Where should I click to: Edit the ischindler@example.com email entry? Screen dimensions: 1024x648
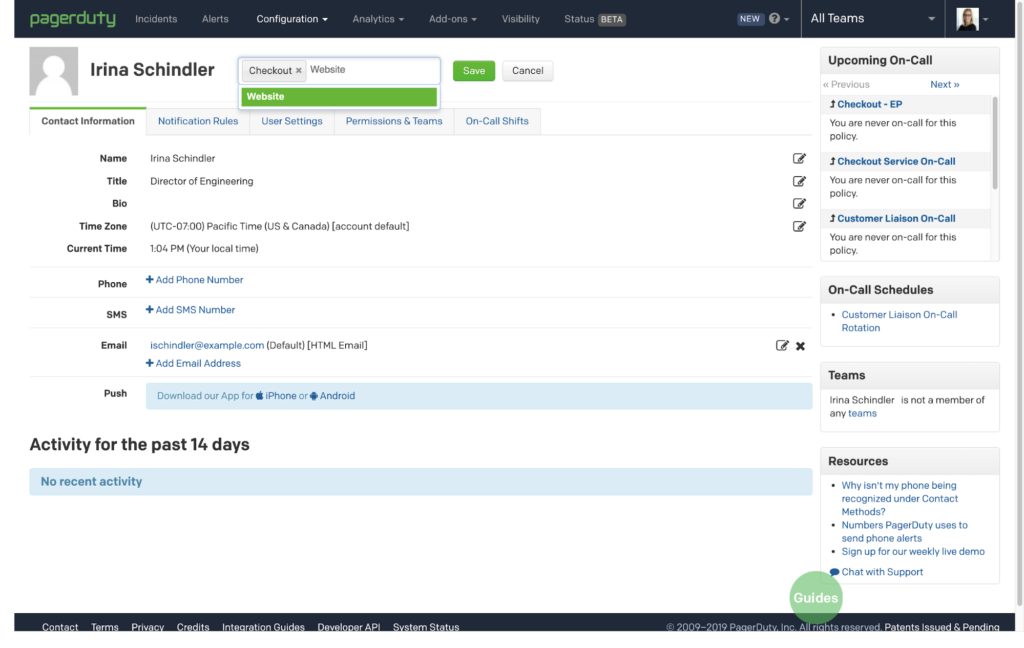coord(782,346)
